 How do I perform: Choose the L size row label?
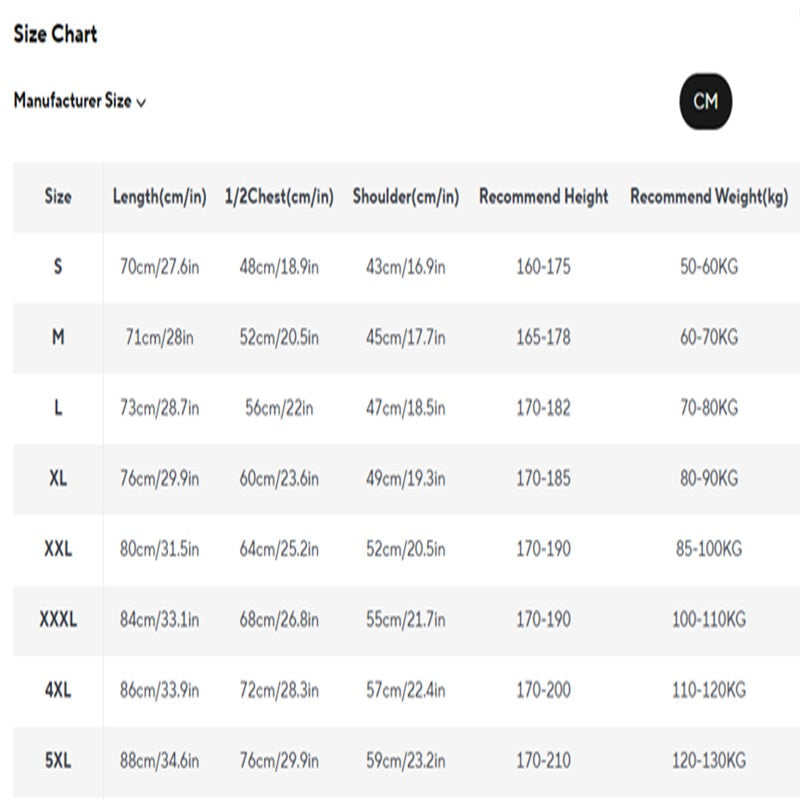(x=58, y=408)
